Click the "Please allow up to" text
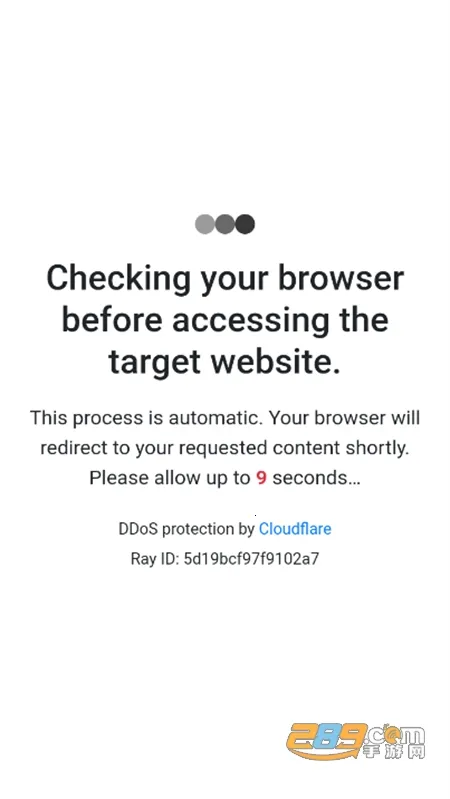This screenshot has height=799, width=450. pyautogui.click(x=170, y=478)
